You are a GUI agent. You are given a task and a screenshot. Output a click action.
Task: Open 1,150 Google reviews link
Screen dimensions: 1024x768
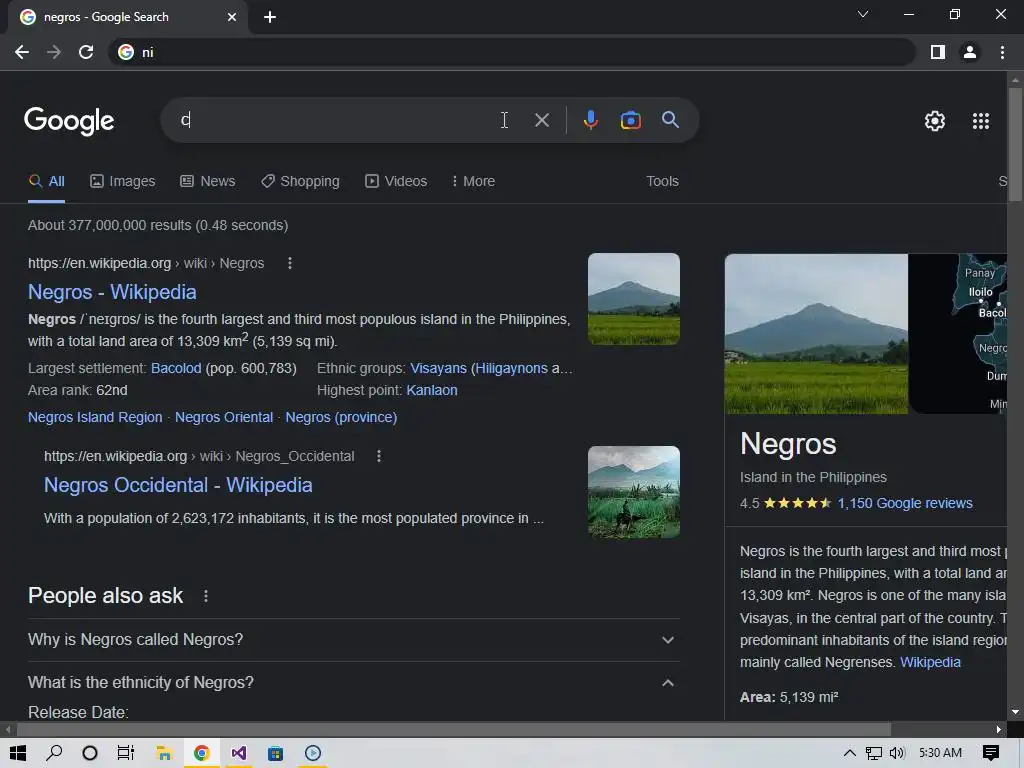tap(904, 504)
